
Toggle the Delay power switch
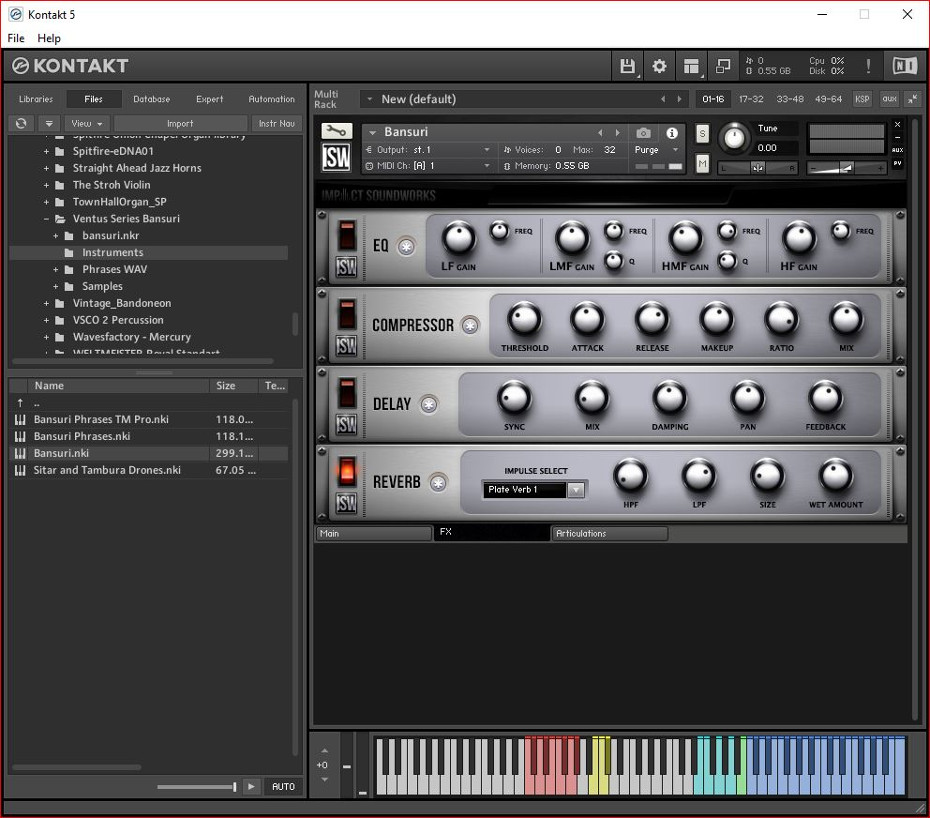346,393
